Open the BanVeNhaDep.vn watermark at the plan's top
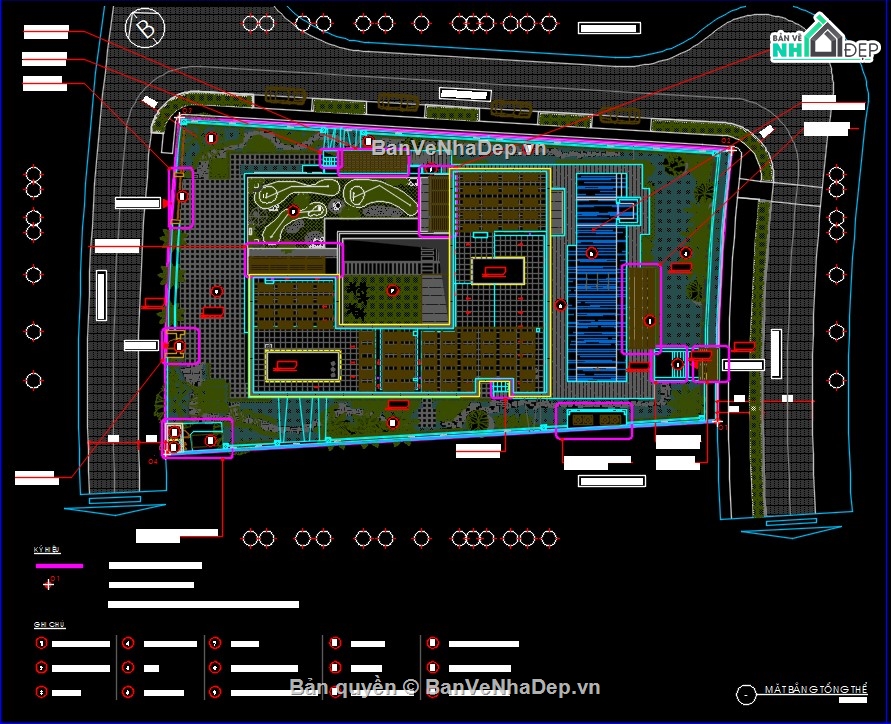The height and width of the screenshot is (724, 891). click(459, 148)
